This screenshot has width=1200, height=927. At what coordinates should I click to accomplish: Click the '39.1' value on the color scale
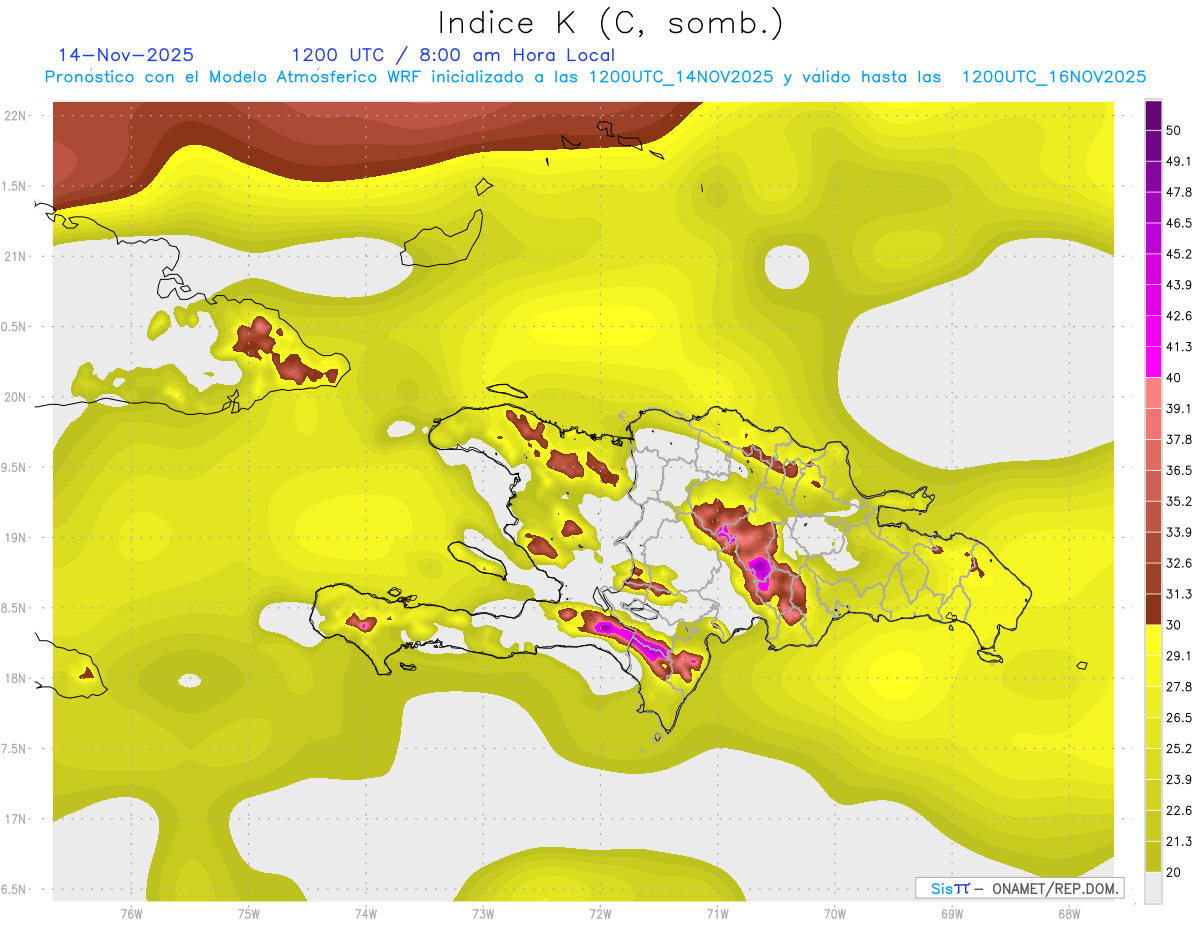pos(1179,409)
